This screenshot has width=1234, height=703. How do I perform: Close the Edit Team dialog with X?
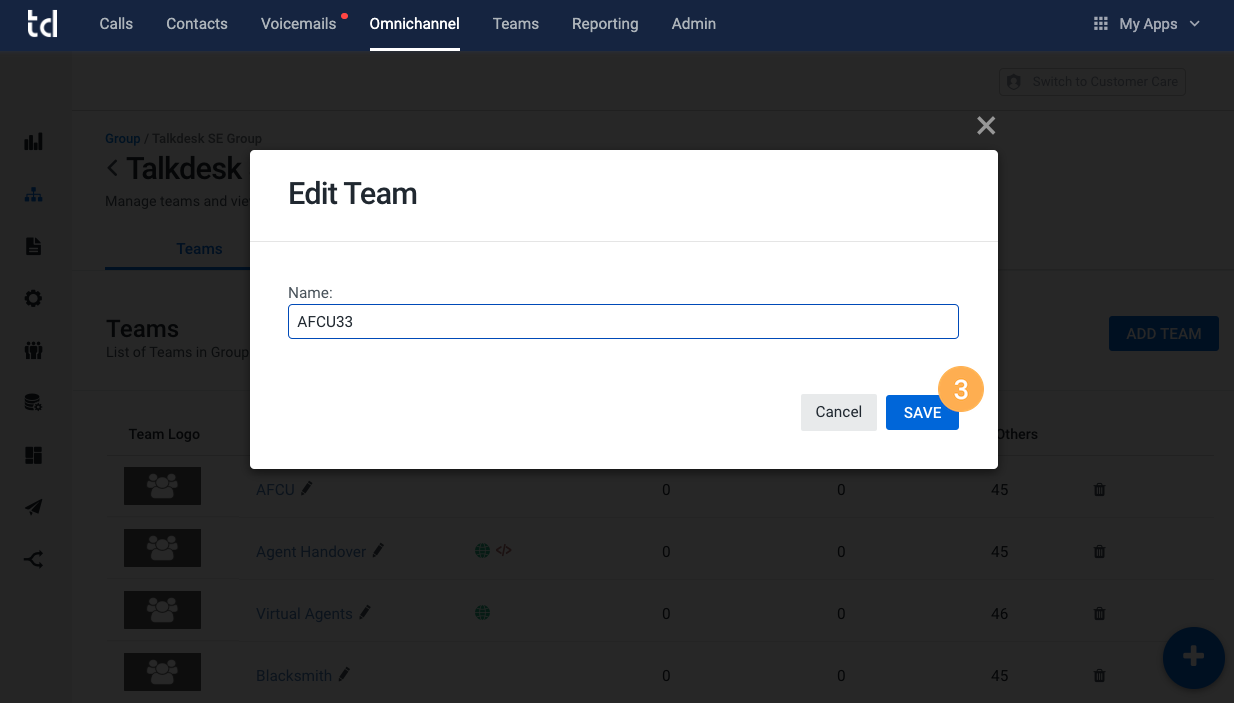[986, 125]
